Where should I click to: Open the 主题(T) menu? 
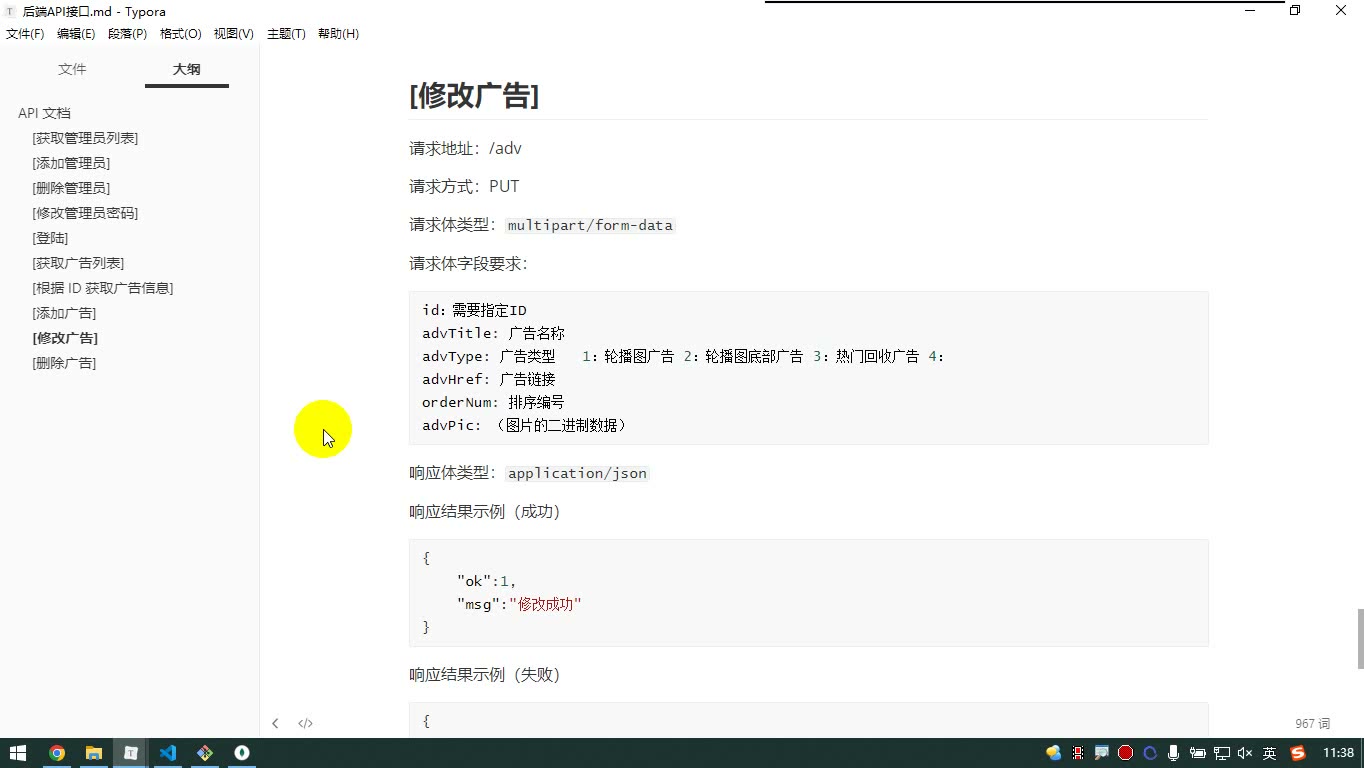286,34
